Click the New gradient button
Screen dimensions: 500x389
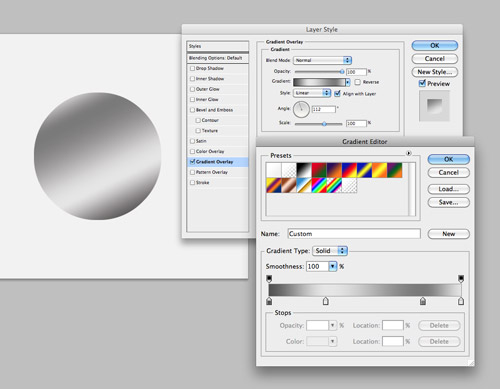coord(449,234)
